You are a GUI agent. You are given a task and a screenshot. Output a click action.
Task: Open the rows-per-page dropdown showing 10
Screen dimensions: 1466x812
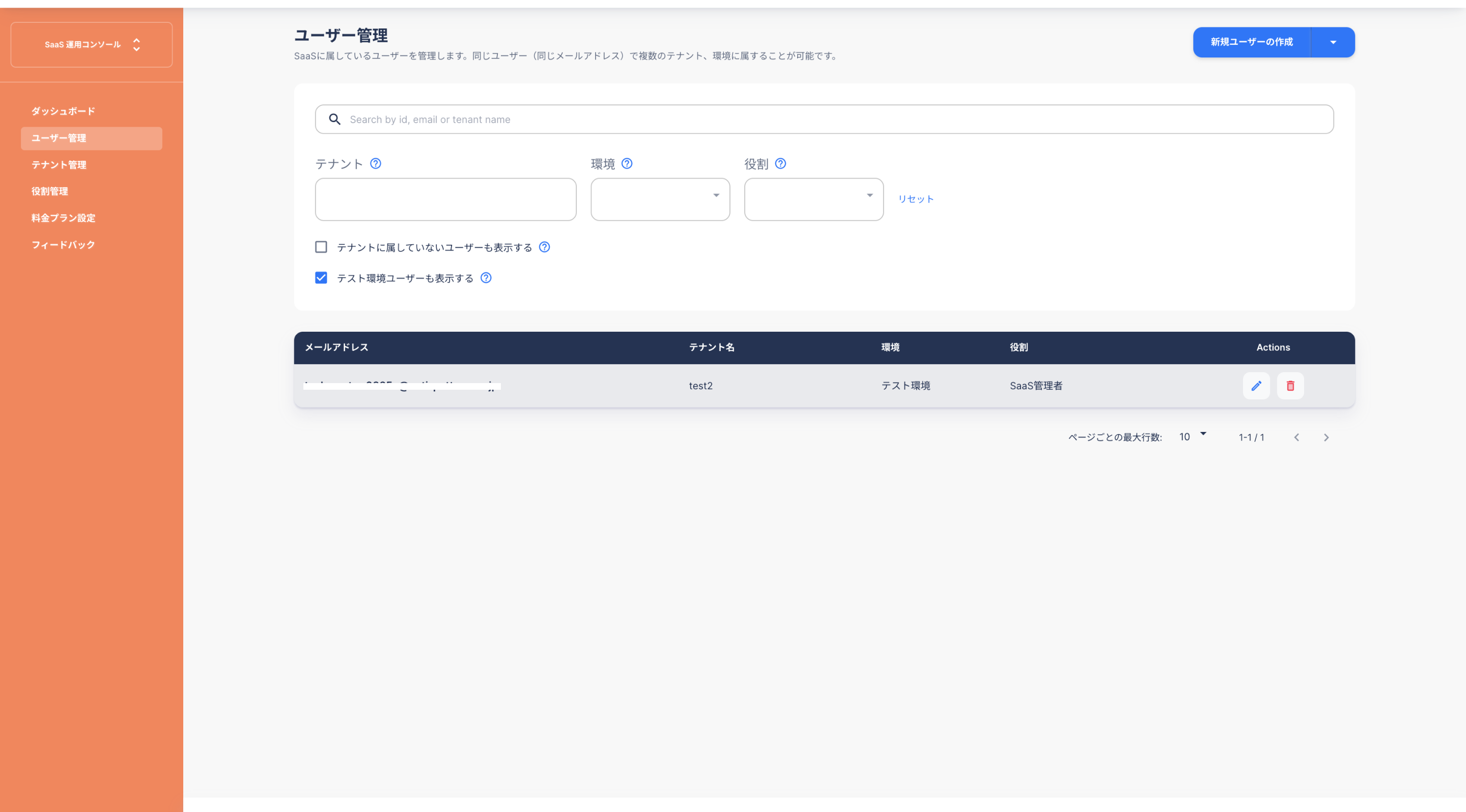tap(1192, 437)
